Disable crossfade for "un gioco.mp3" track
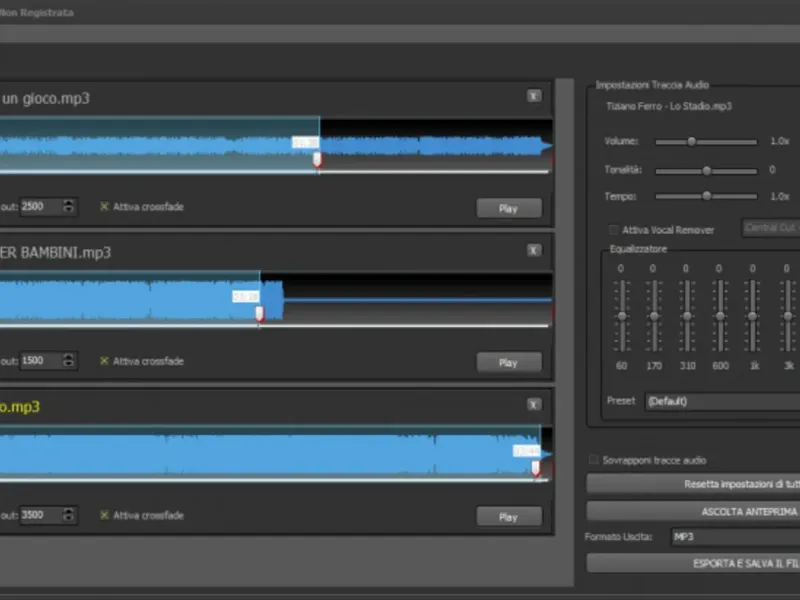Viewport: 800px width, 600px height. [104, 207]
